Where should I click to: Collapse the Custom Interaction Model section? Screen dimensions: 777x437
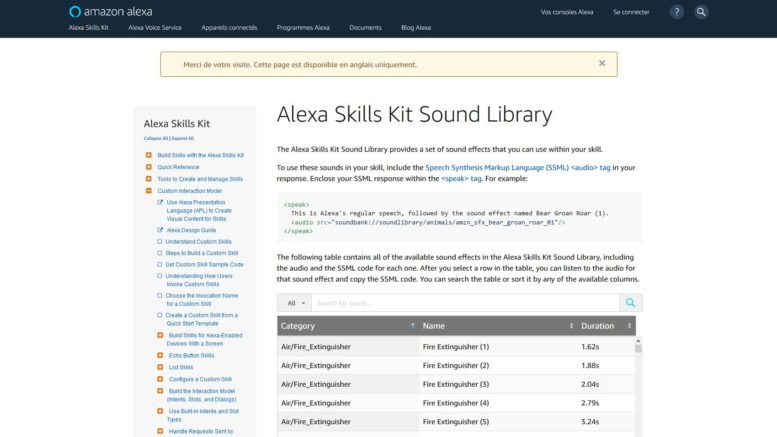149,191
